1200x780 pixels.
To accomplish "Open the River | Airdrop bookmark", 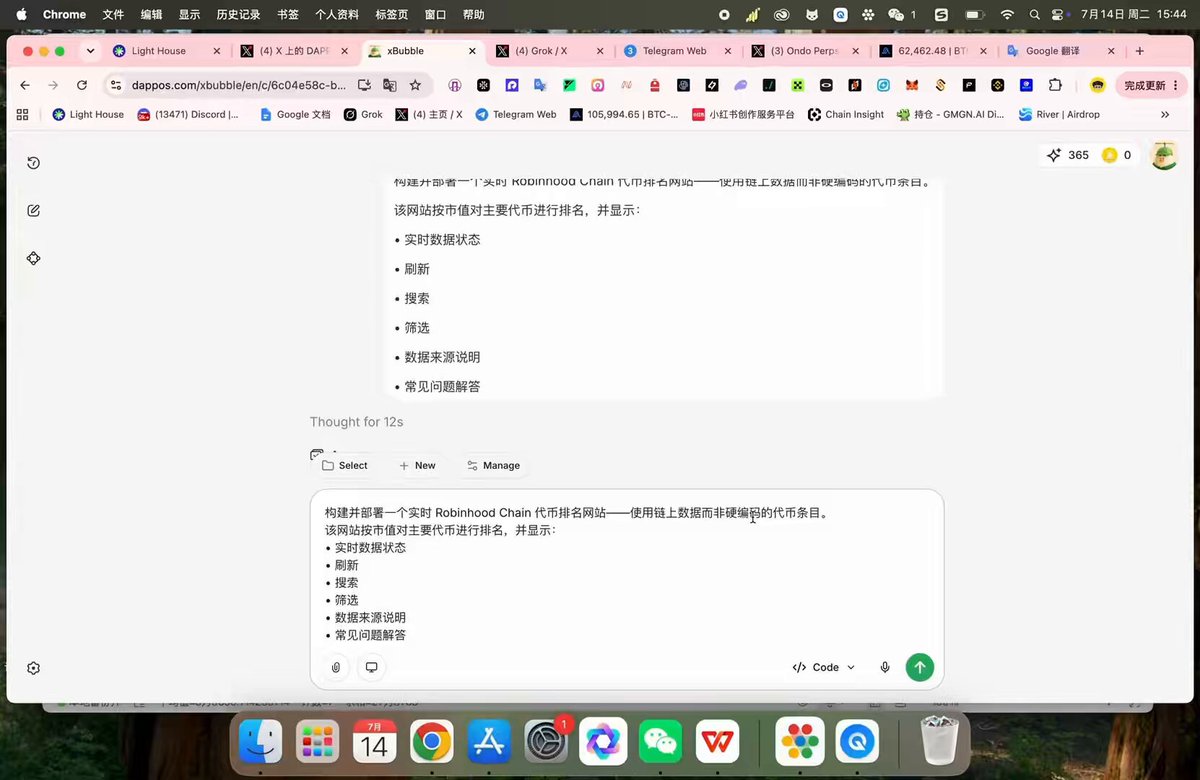I will click(x=1059, y=114).
